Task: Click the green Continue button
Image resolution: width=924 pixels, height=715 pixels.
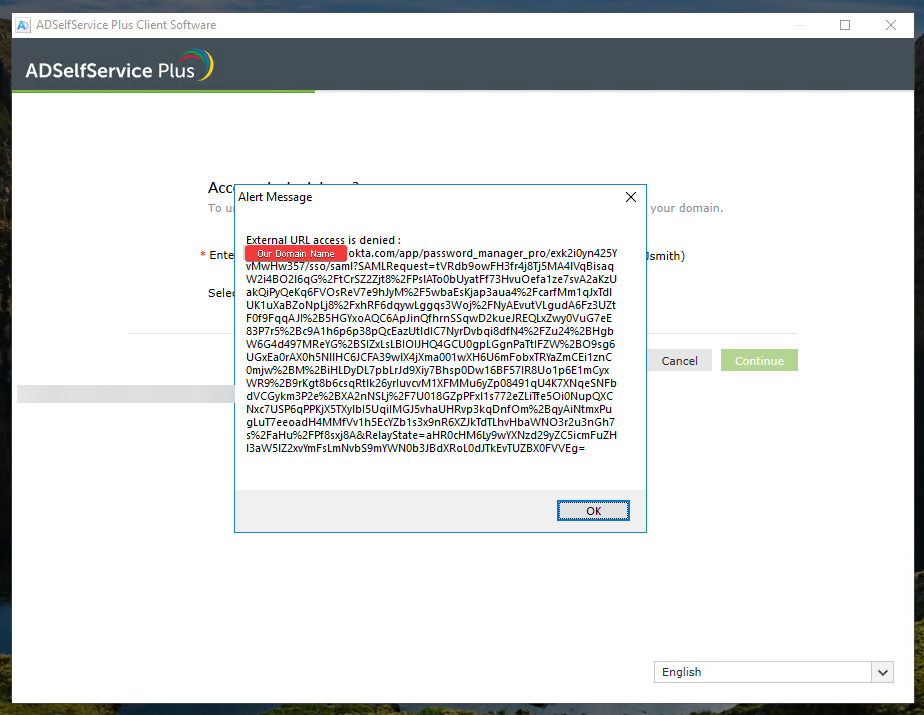Action: coord(759,361)
